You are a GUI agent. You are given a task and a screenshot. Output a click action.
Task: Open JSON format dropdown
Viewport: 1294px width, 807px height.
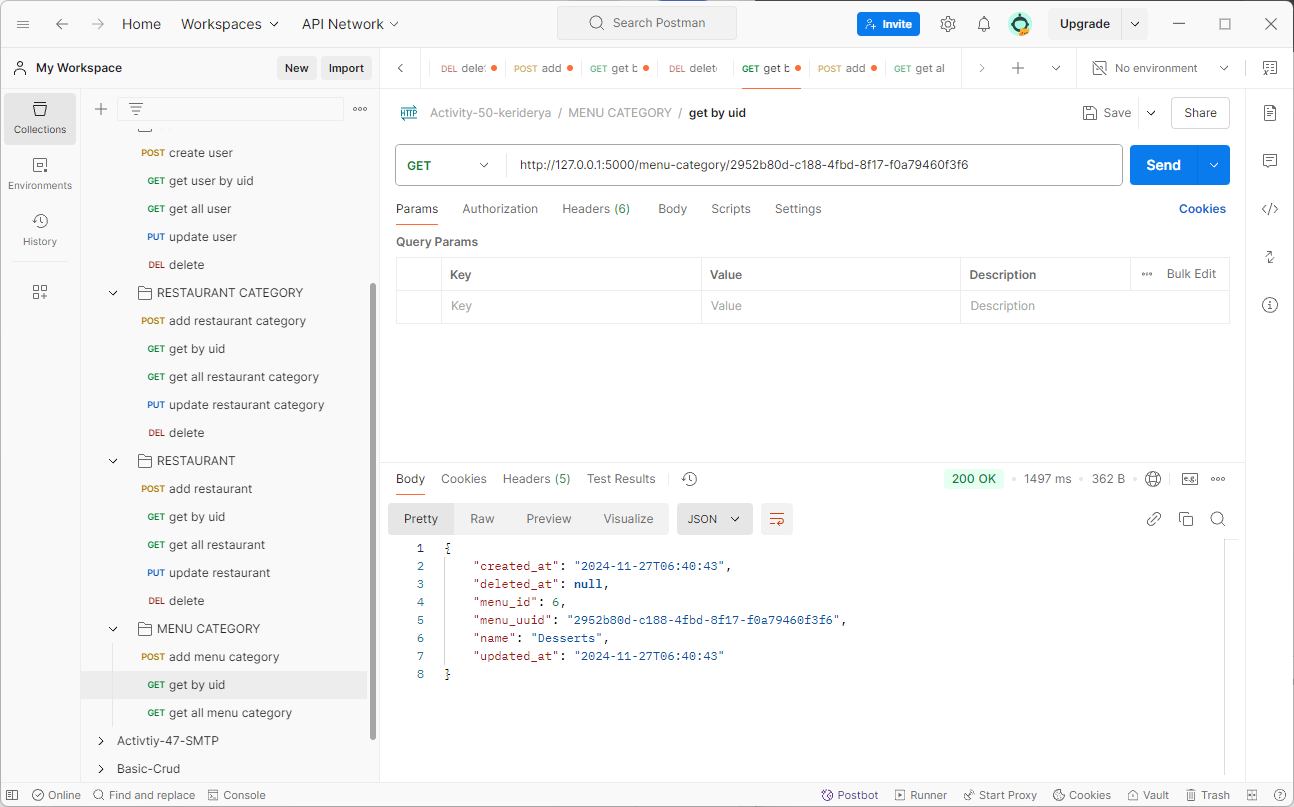[x=714, y=519]
